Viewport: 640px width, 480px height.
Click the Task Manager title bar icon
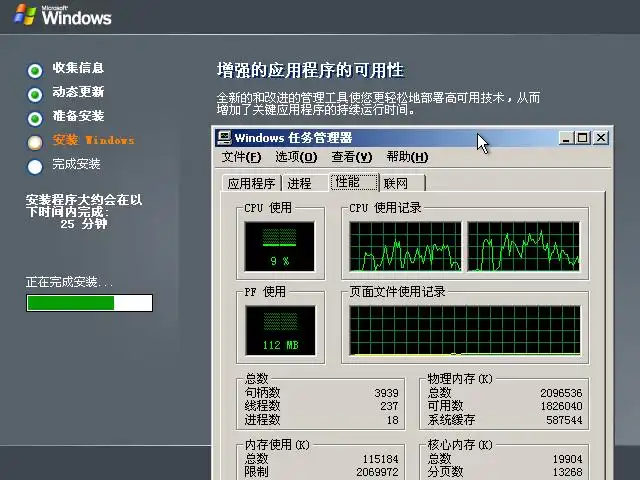point(224,138)
